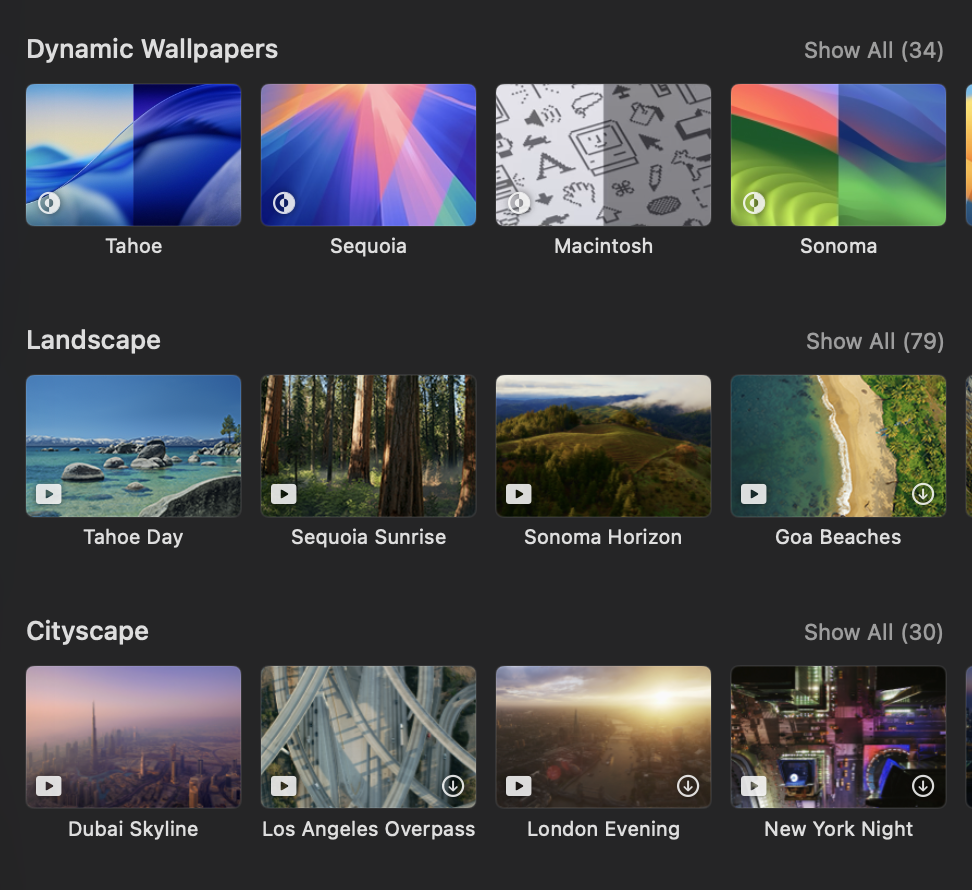This screenshot has width=972, height=890.
Task: Select the Tahoe dynamic wallpaper thumbnail
Action: click(x=133, y=155)
